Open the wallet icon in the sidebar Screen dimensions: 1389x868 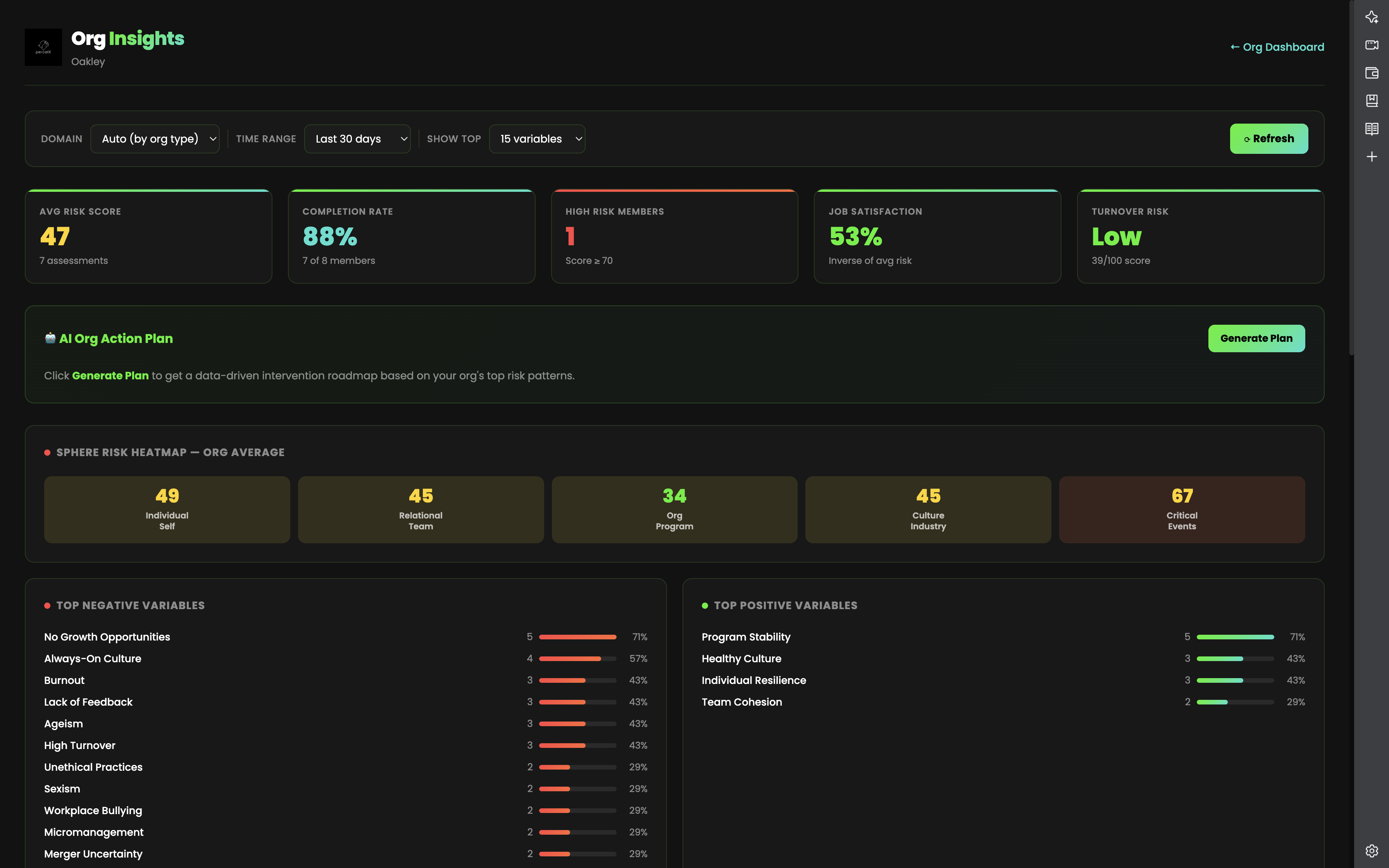pyautogui.click(x=1371, y=73)
